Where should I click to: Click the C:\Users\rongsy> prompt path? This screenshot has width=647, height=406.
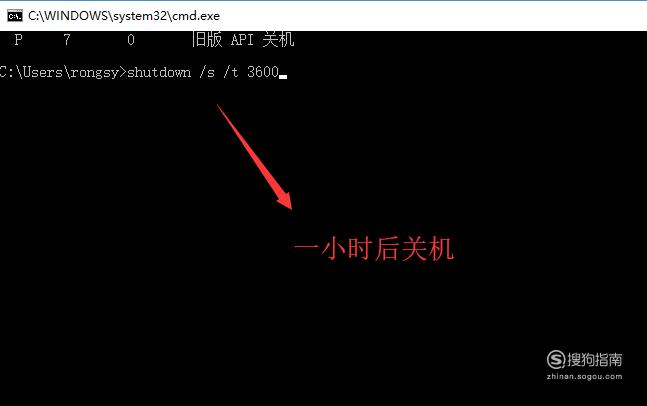pyautogui.click(x=63, y=72)
